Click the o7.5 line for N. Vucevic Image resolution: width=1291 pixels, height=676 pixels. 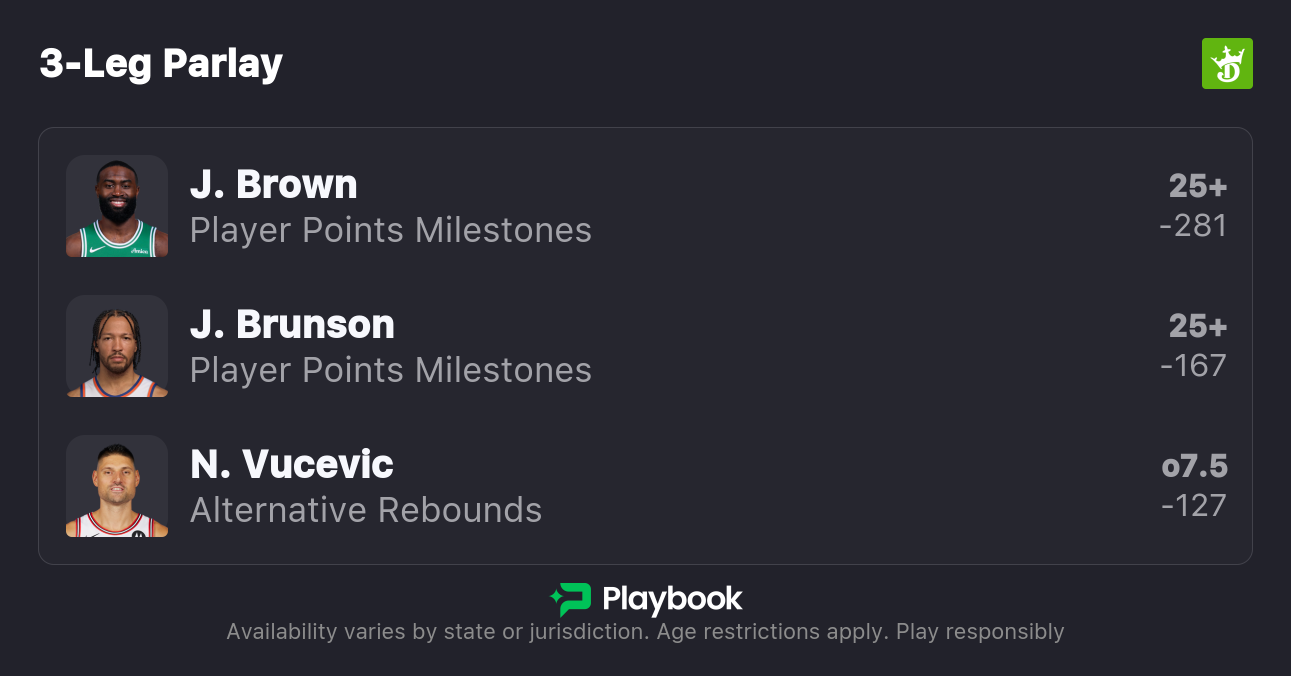pos(1194,466)
